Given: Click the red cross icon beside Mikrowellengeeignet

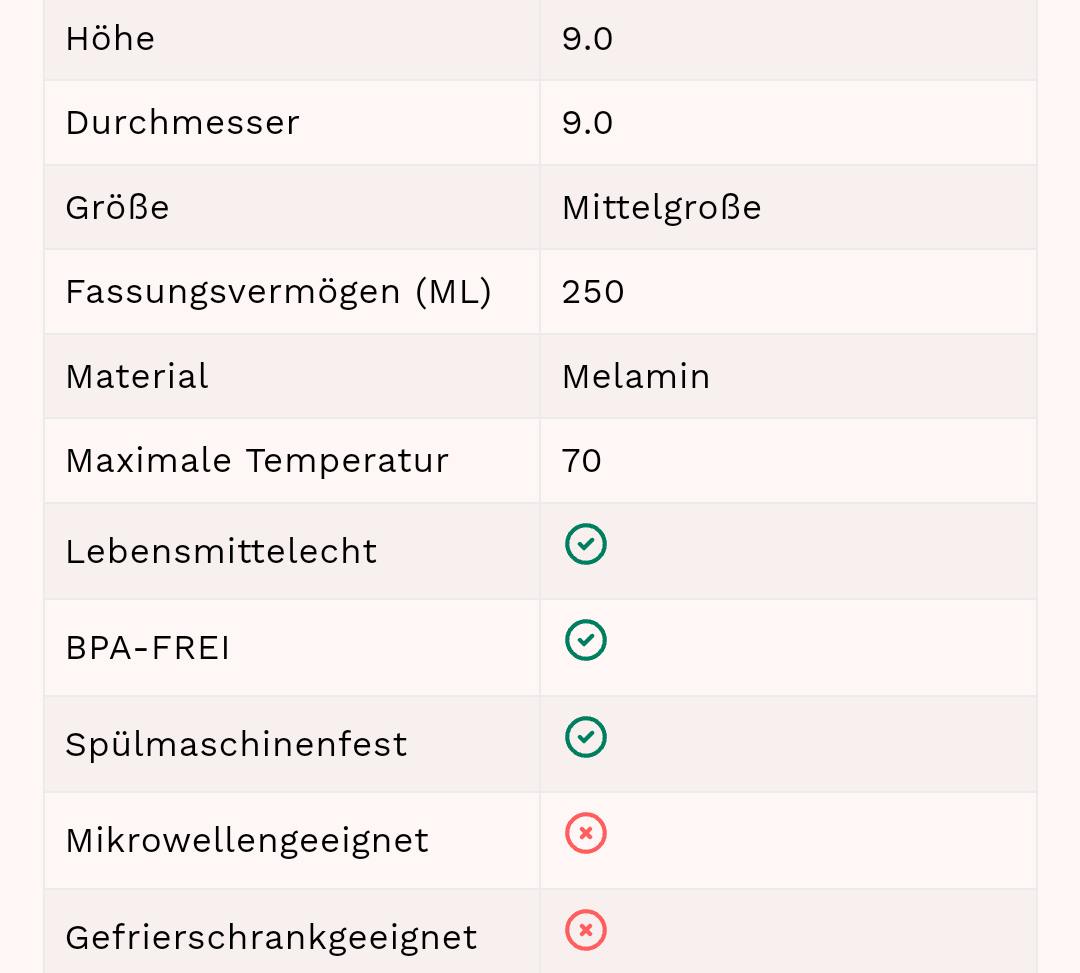Looking at the screenshot, I should click(586, 833).
